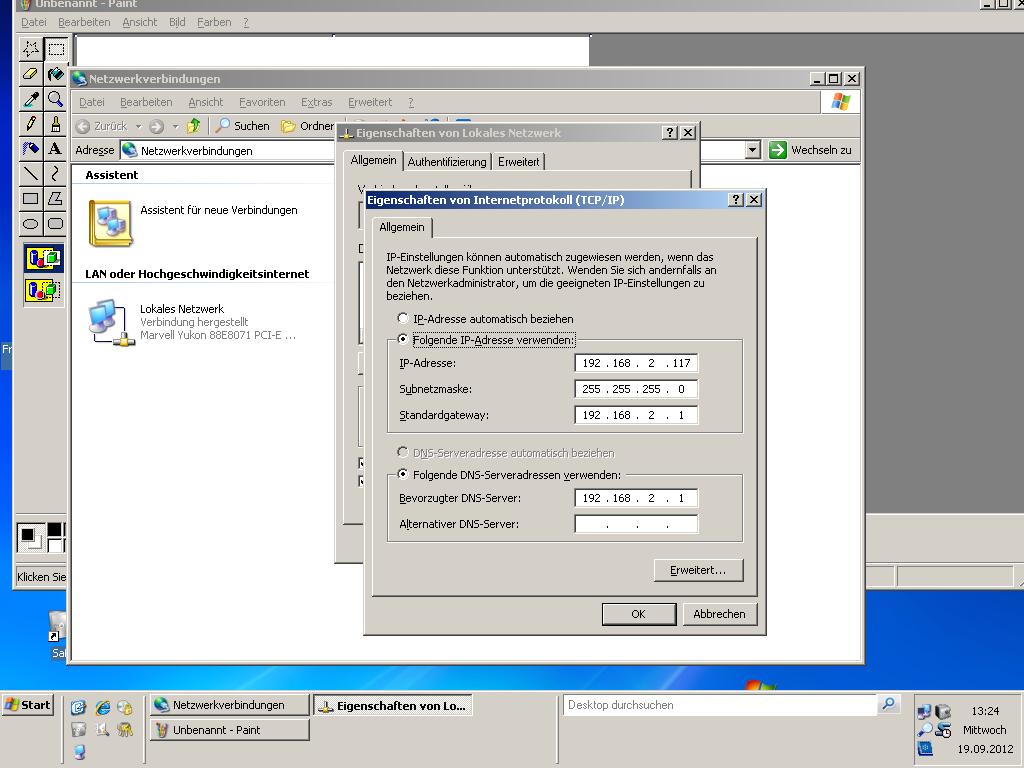Open the Extras menu in Netzwerkverbindungen
This screenshot has width=1024, height=768.
(x=316, y=102)
